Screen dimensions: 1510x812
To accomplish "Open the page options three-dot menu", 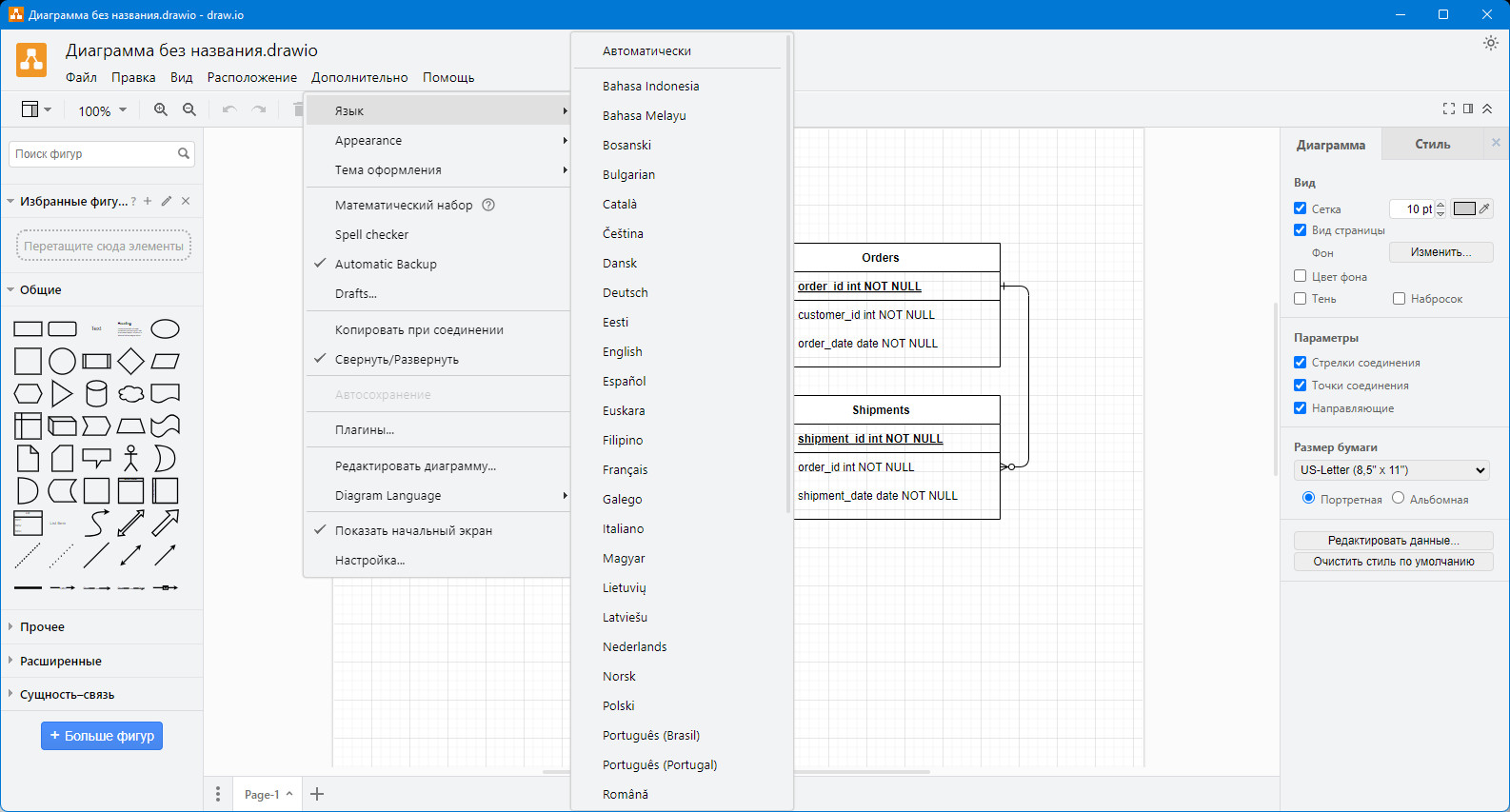I will (x=218, y=794).
